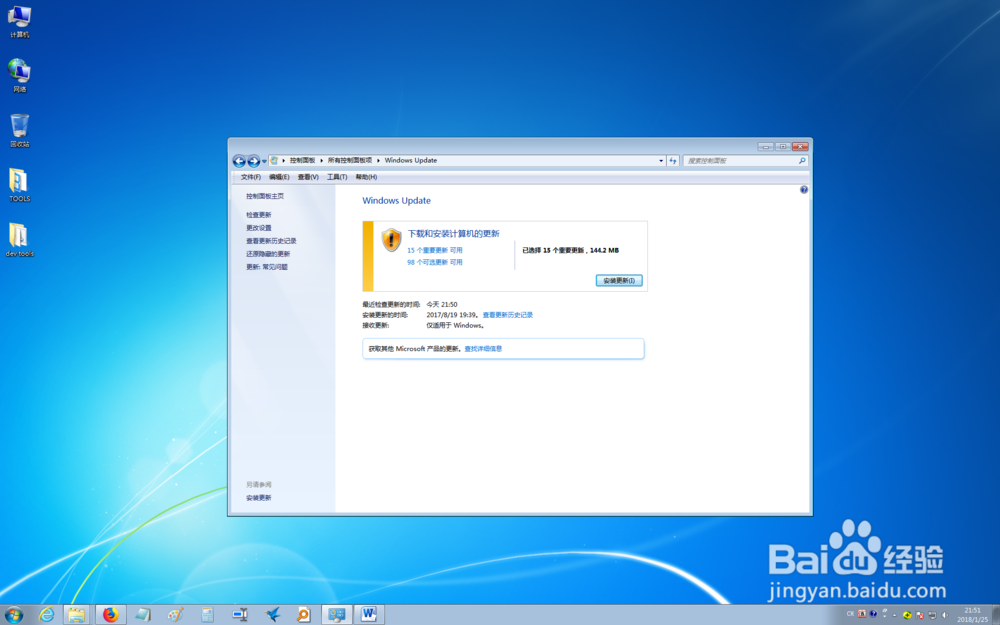Screen dimensions: 1000x625
Task: Open the 计算机 desktop icon
Action: (x=19, y=22)
